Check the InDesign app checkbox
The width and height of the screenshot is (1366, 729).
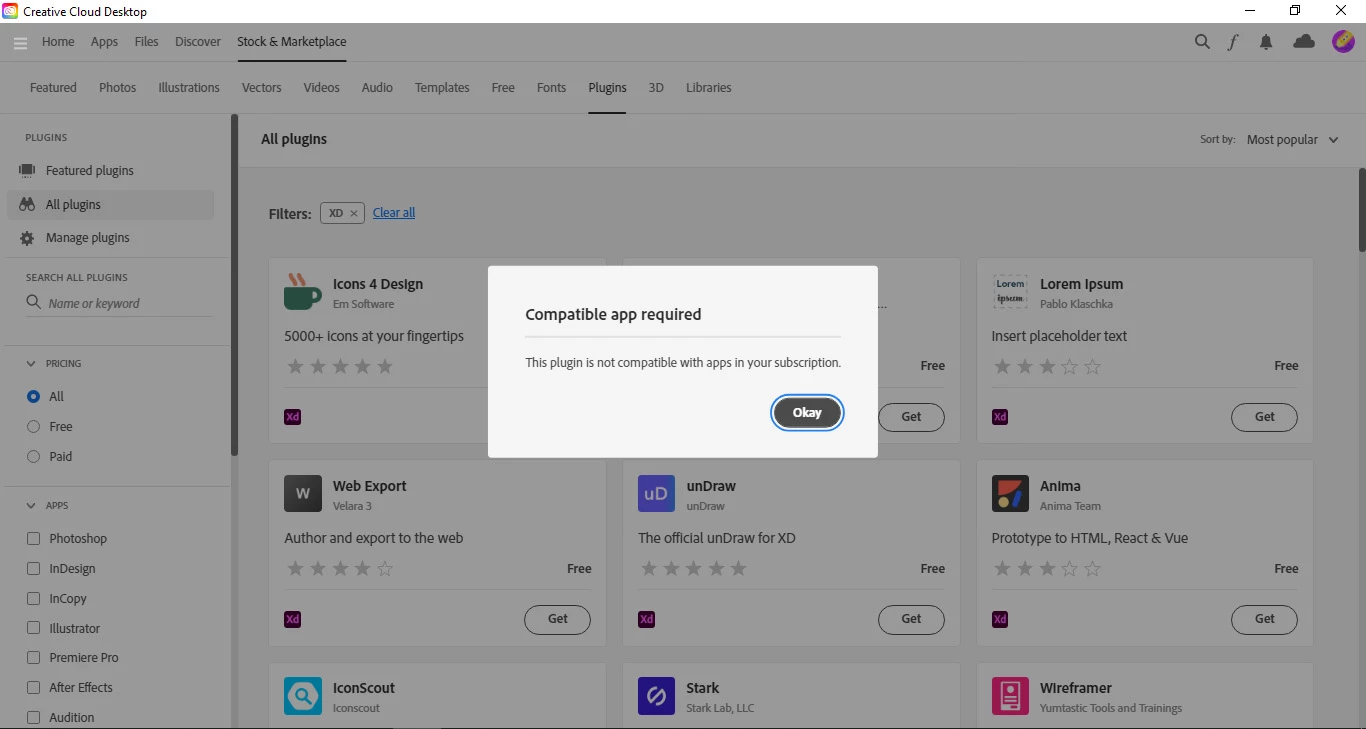pos(34,569)
